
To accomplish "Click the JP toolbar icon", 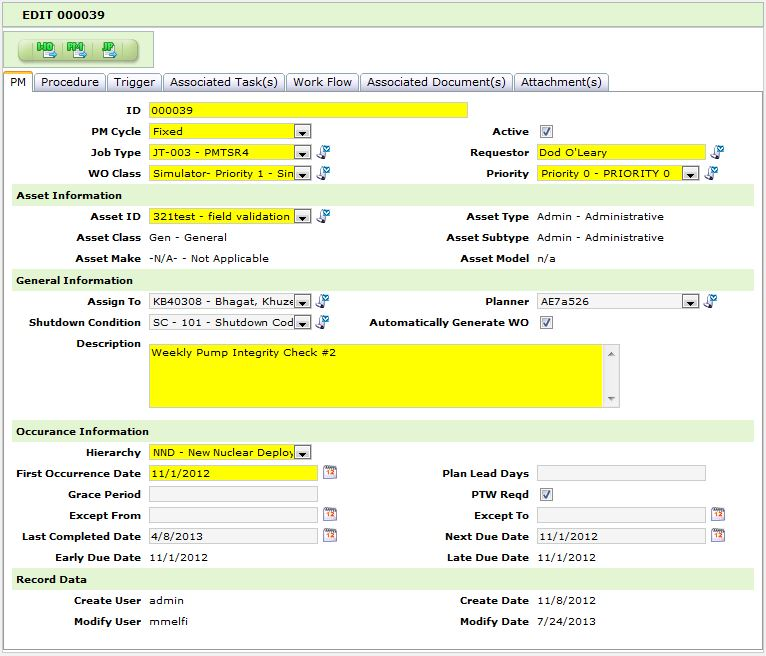I will coord(108,48).
